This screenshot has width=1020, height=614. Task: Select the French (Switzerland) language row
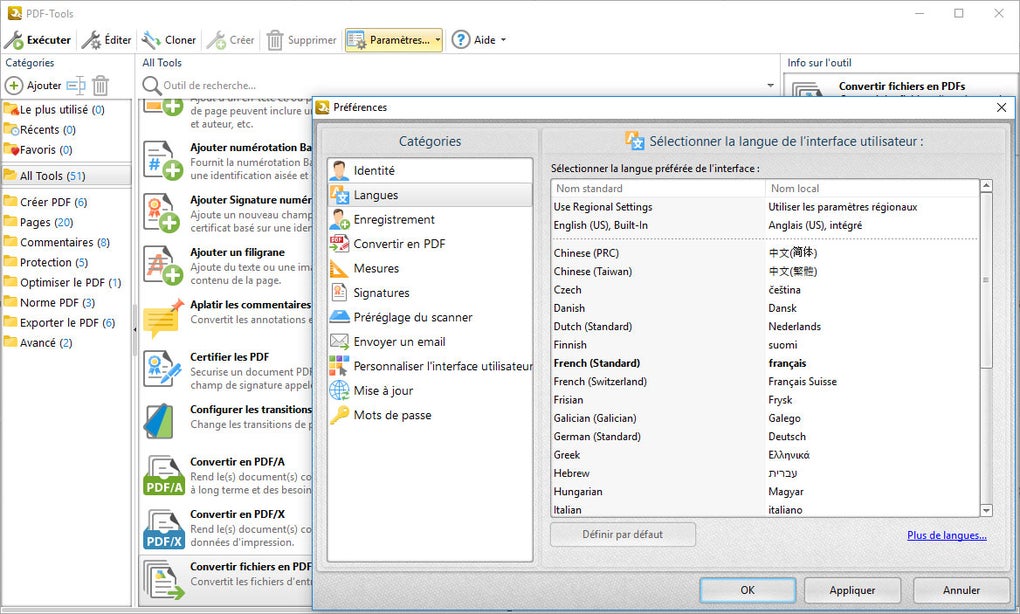tap(765, 382)
